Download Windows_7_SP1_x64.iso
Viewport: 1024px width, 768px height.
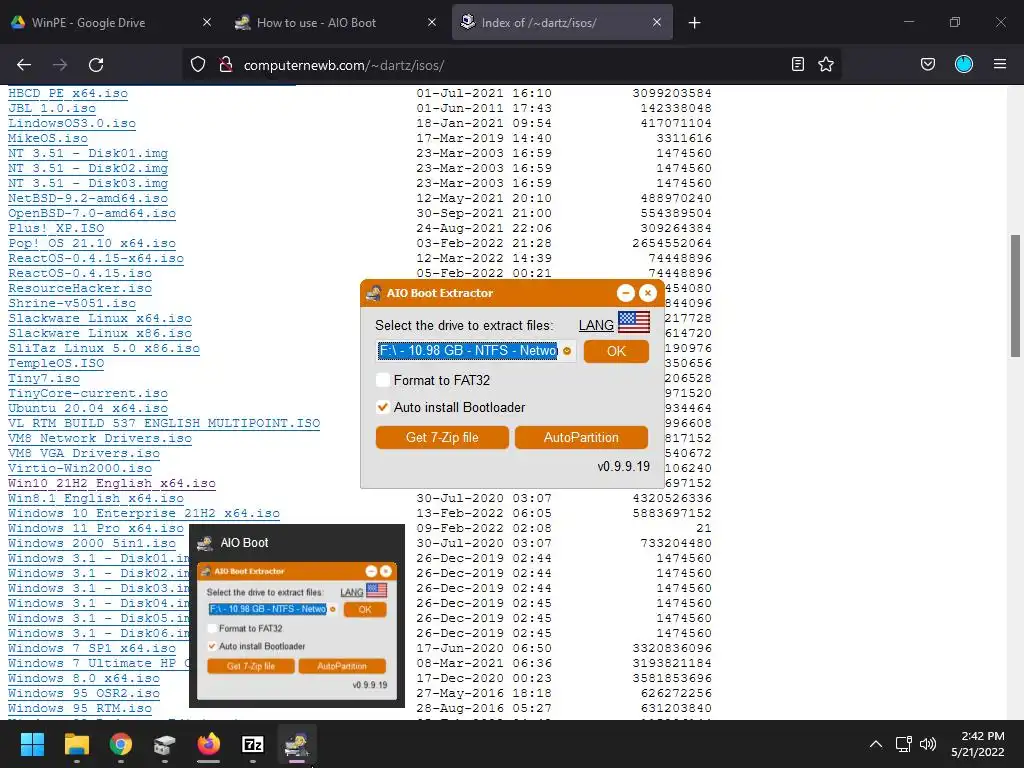click(x=91, y=649)
